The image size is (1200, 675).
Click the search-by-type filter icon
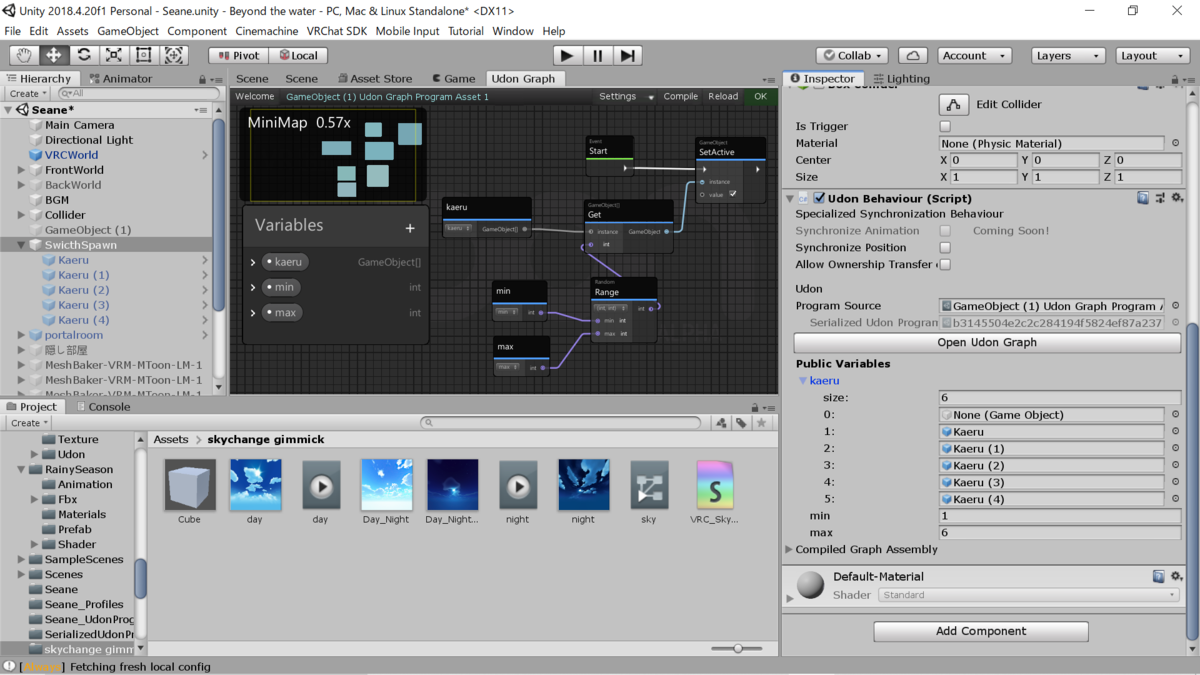721,423
